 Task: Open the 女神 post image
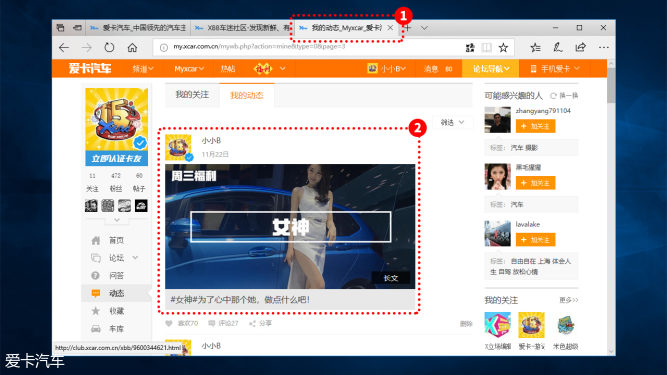click(290, 227)
